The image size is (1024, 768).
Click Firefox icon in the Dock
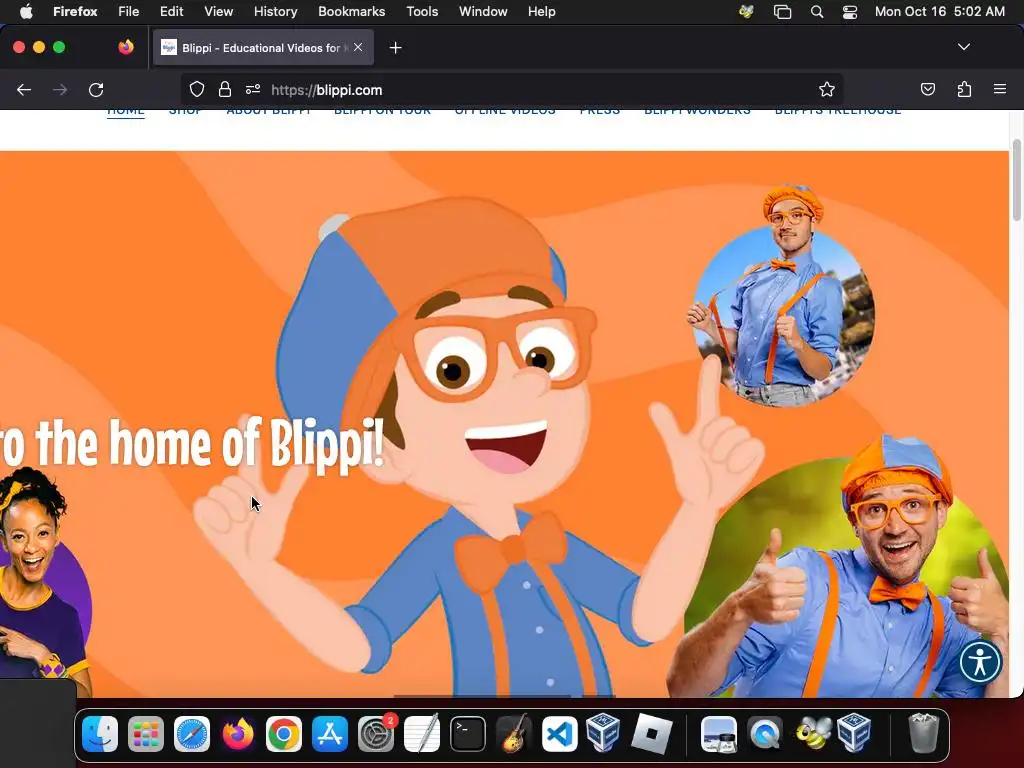pos(238,734)
